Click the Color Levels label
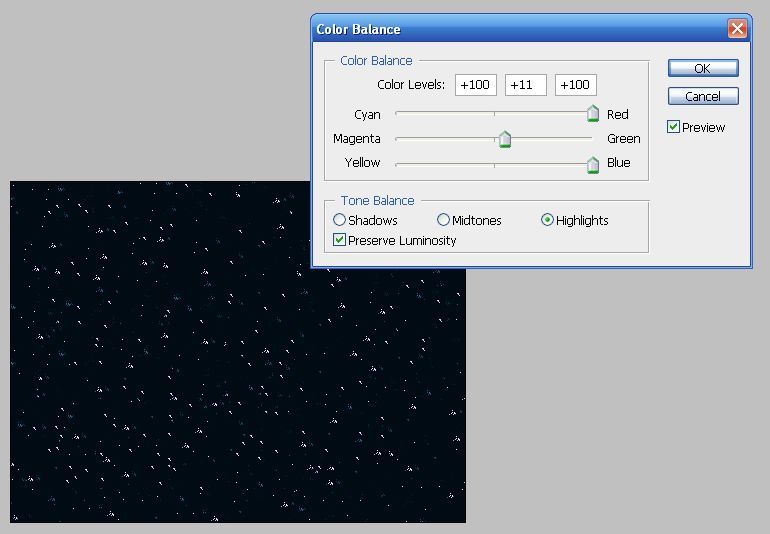This screenshot has width=770, height=534. coord(411,85)
